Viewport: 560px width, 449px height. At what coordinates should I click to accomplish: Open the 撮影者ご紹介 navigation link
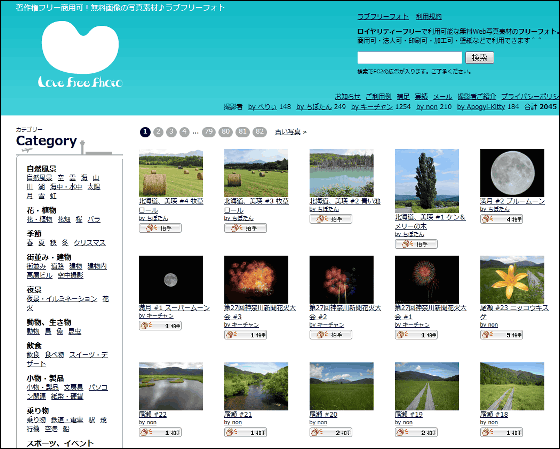(477, 96)
